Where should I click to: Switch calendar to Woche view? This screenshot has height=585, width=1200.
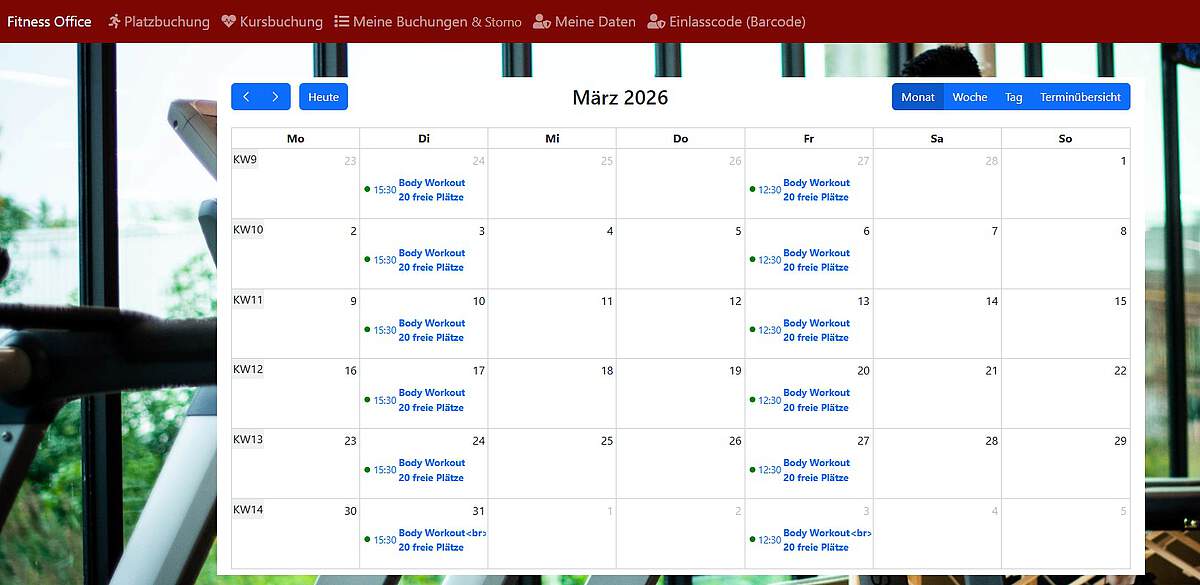pos(969,97)
